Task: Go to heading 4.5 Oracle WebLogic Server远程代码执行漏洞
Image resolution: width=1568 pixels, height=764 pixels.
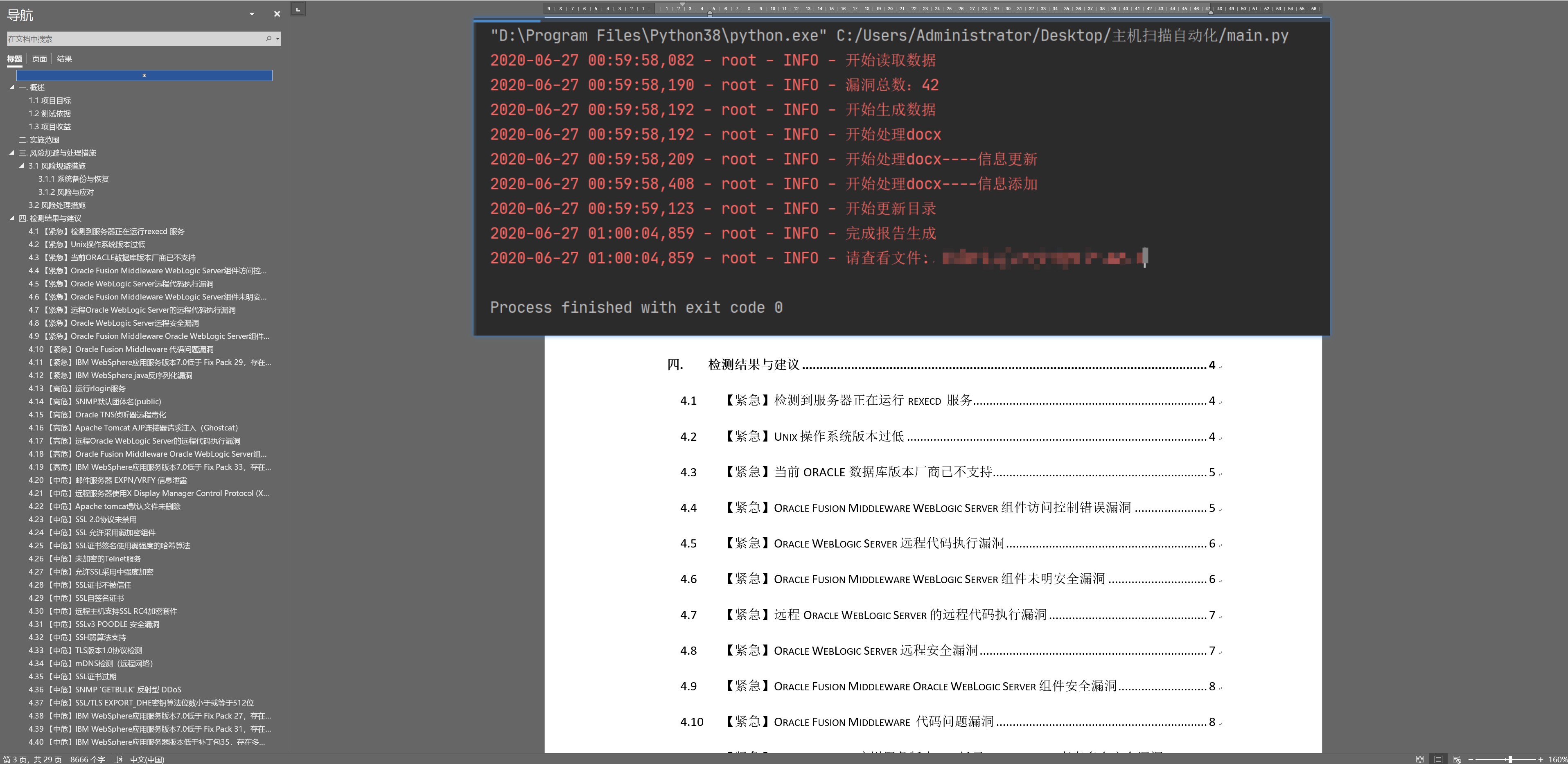Action: pyautogui.click(x=121, y=284)
